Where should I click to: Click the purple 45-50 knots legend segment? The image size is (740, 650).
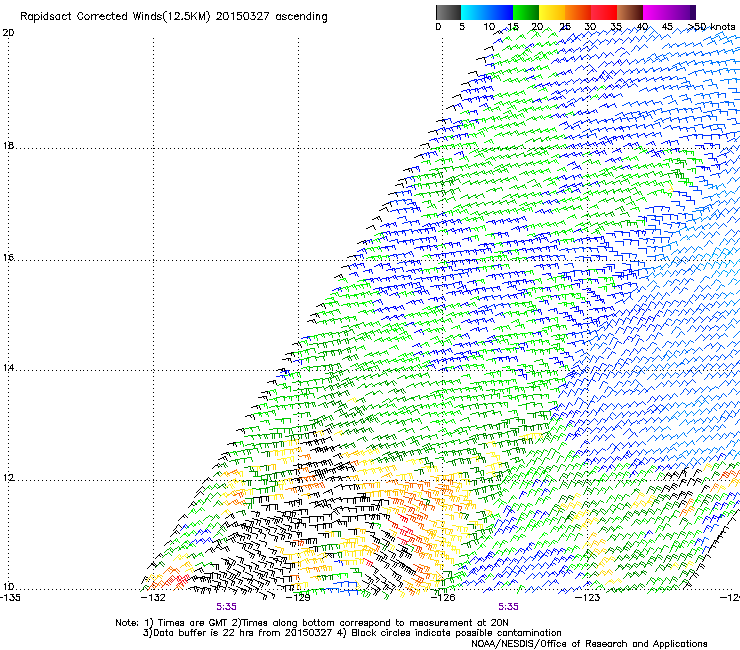(682, 12)
